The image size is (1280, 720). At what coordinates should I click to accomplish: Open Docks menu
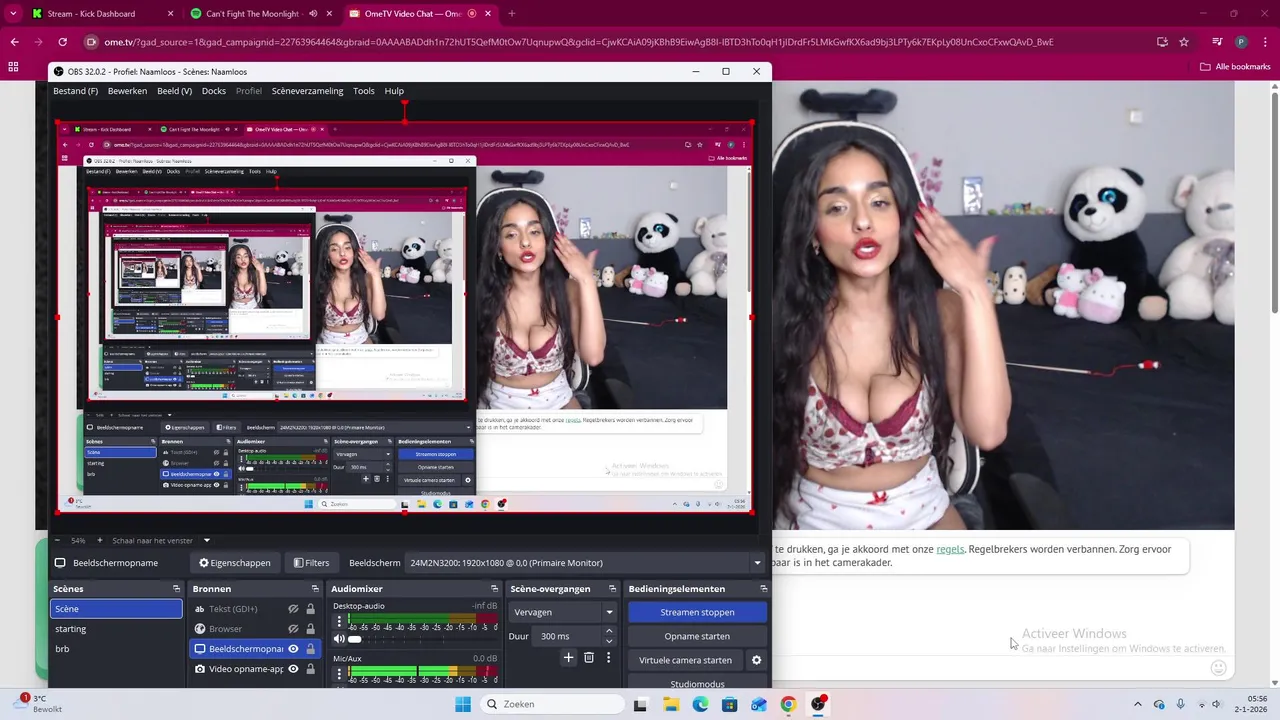pyautogui.click(x=214, y=91)
